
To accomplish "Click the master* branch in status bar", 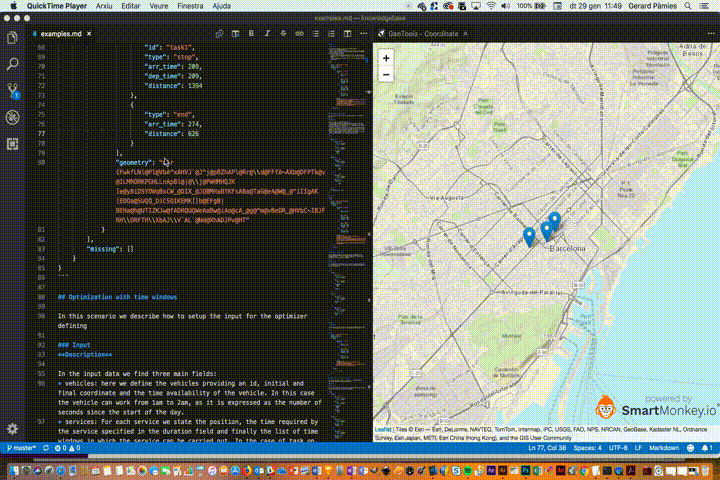I will [21, 448].
